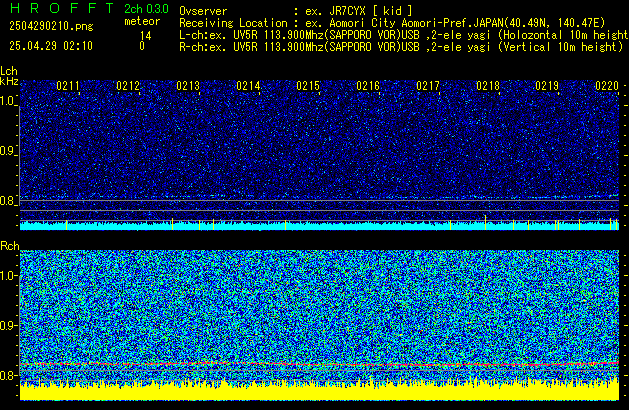Select the 0214 time marker

(x=248, y=86)
